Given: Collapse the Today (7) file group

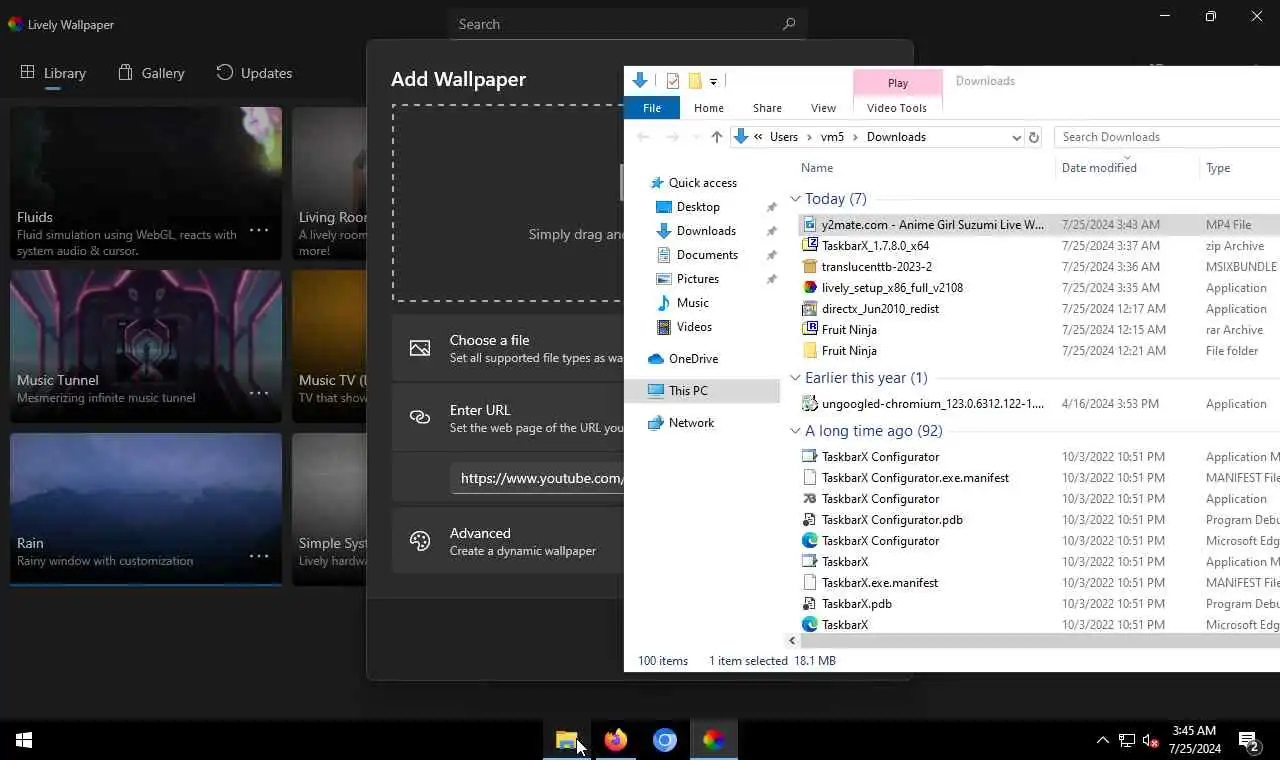Looking at the screenshot, I should [796, 199].
